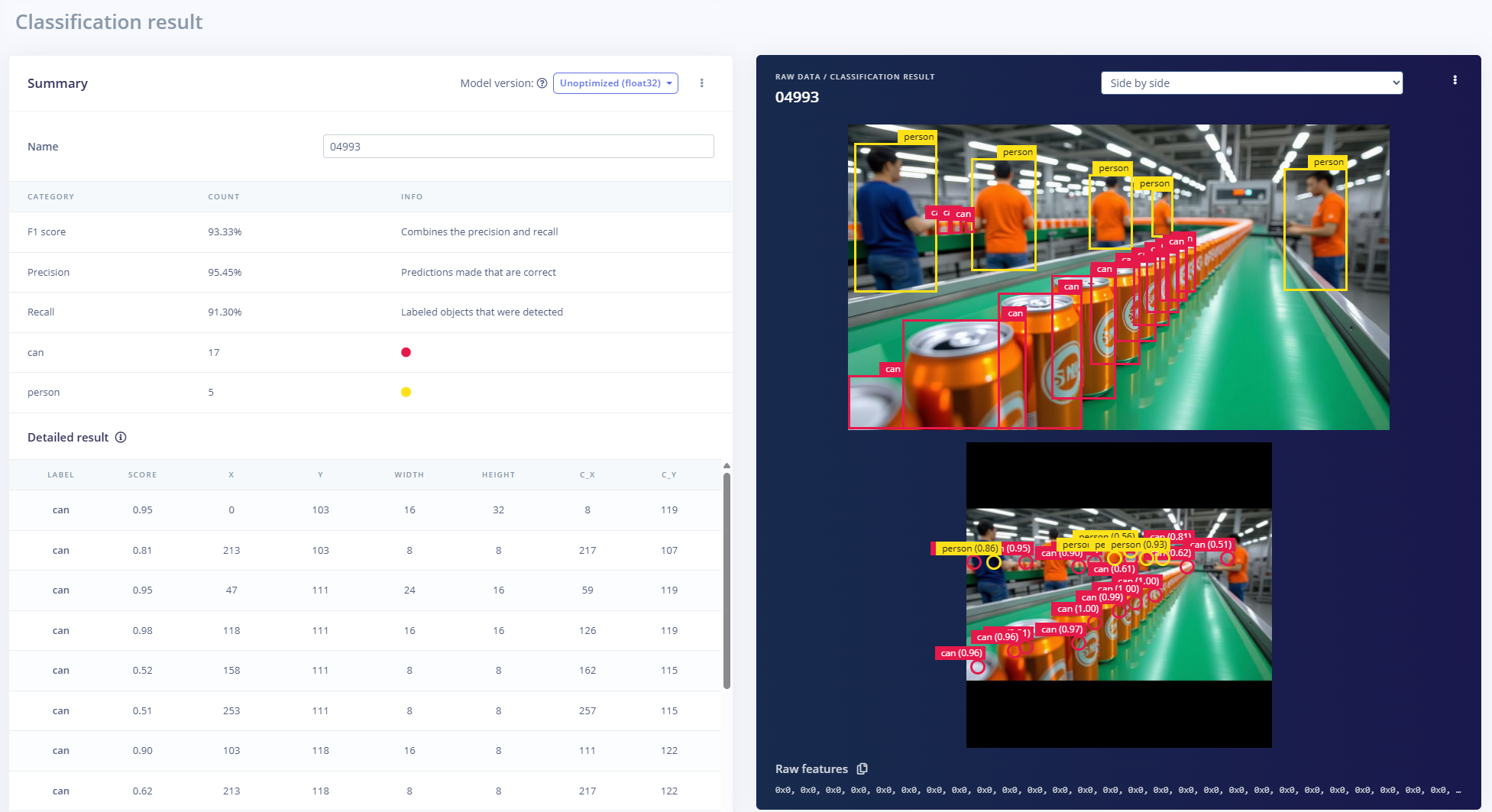Click the top classified factory image
Viewport: 1492px width, 812px height.
coord(1118,277)
